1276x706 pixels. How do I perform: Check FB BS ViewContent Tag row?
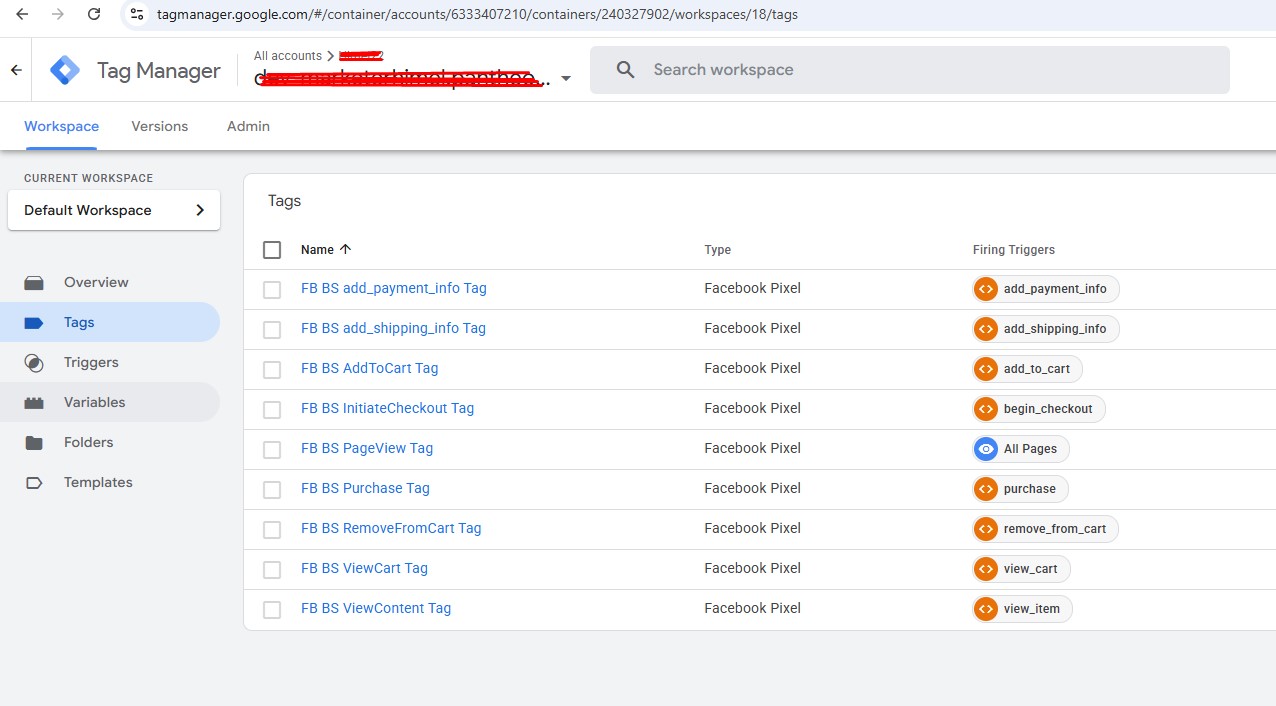tap(272, 610)
